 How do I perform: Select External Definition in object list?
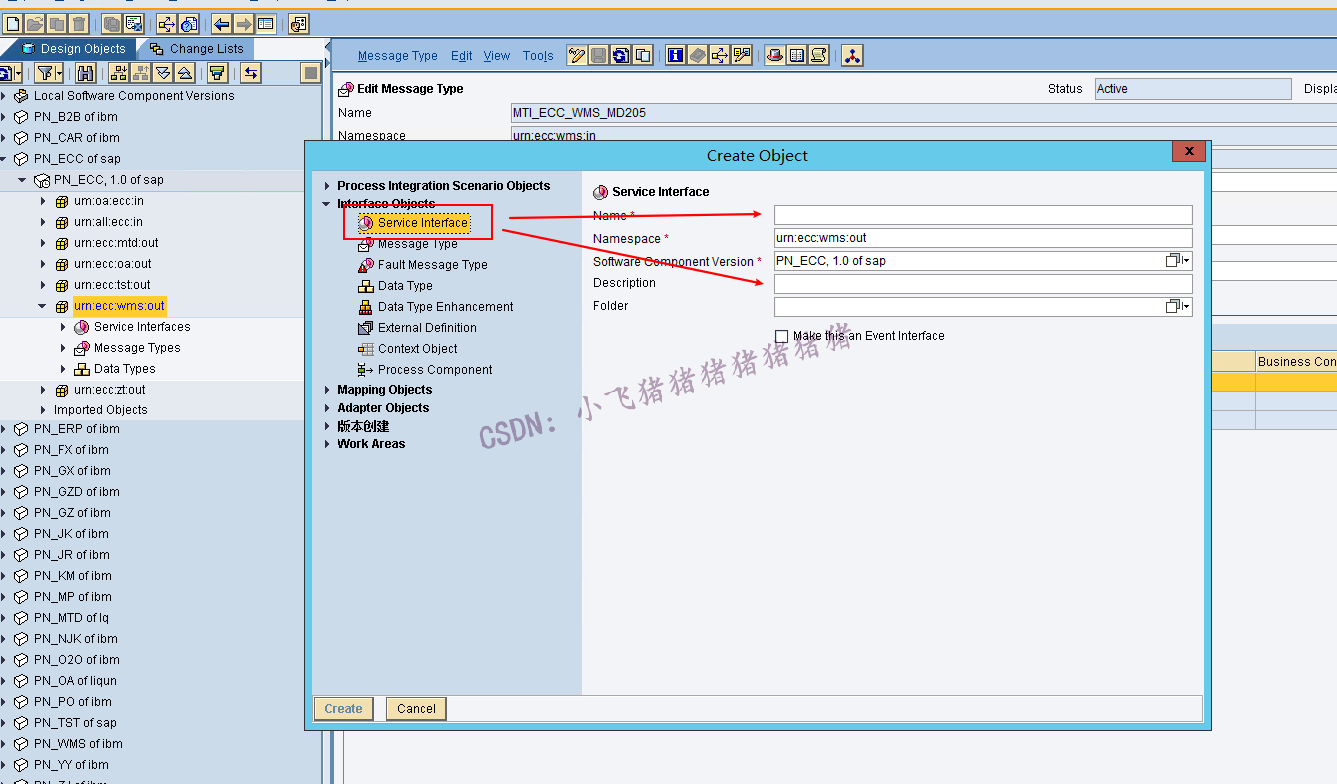pyautogui.click(x=427, y=328)
